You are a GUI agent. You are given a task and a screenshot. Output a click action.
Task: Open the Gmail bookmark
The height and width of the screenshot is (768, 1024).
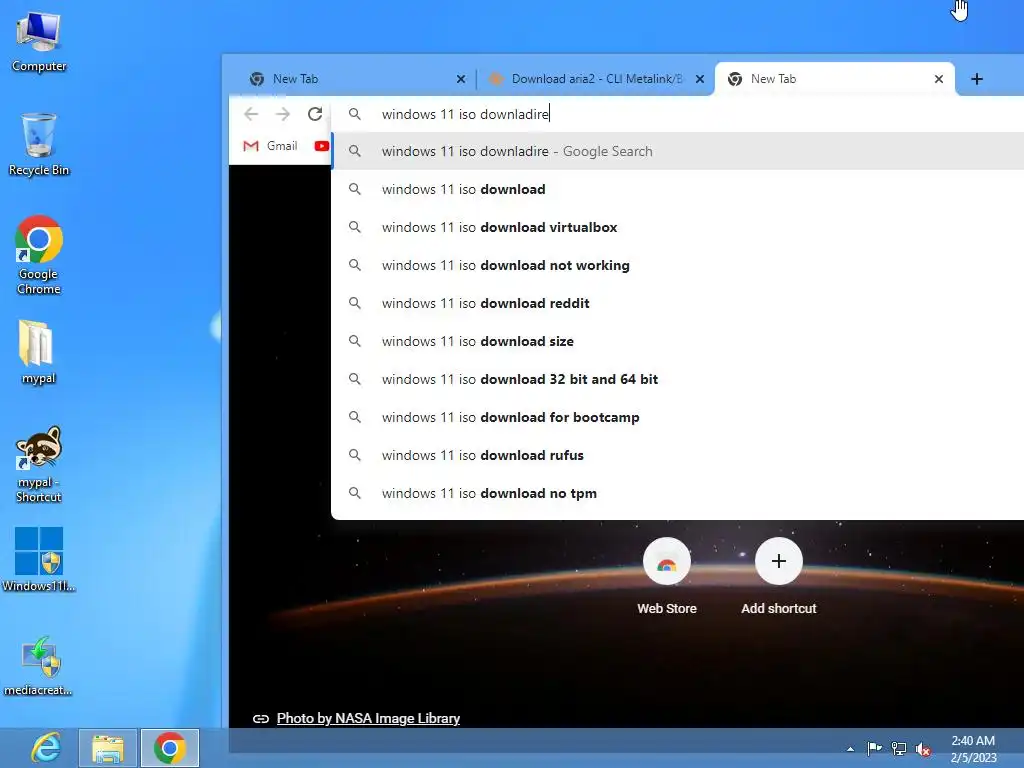270,146
